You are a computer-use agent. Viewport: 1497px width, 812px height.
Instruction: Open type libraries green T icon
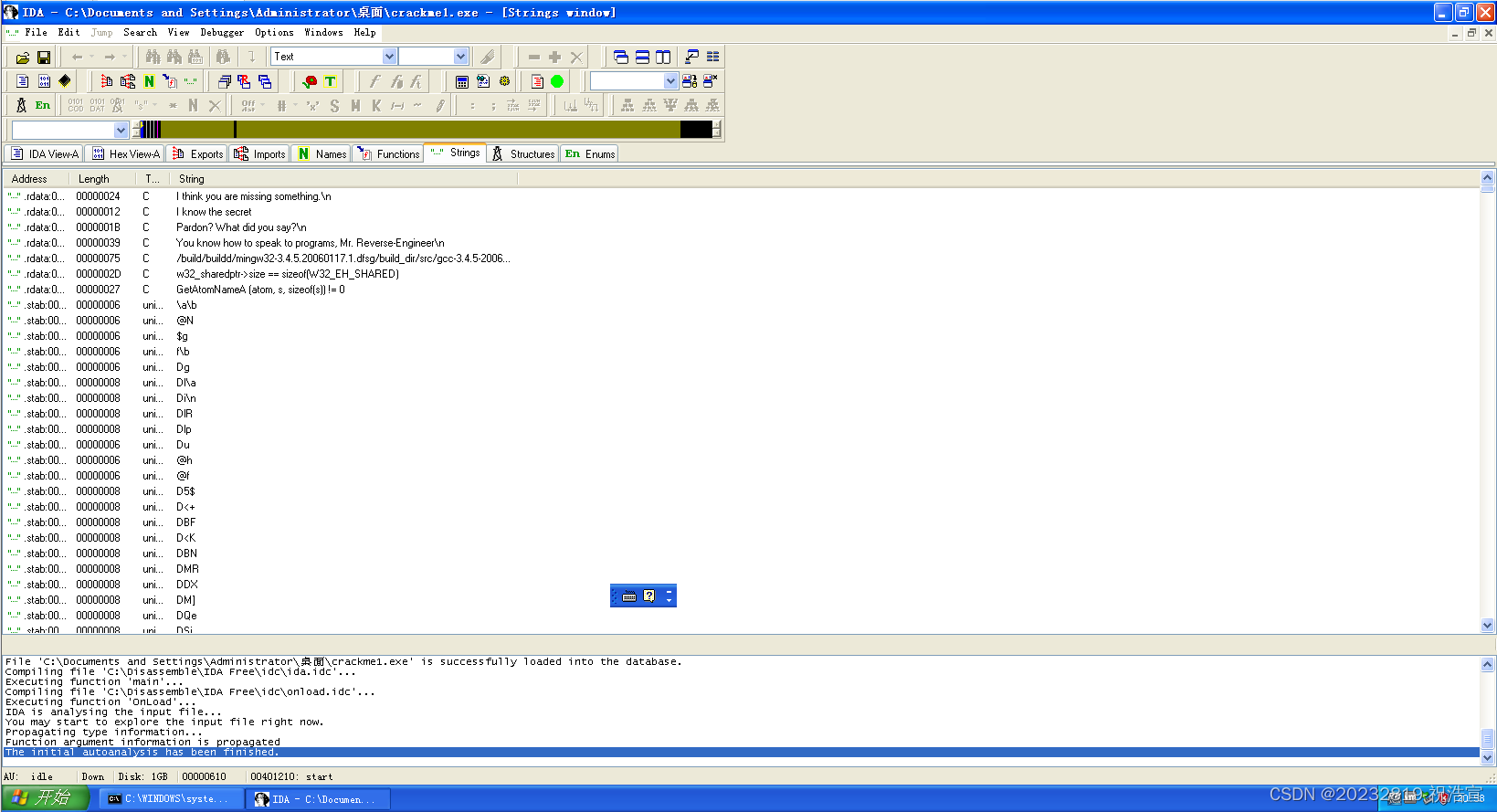tap(331, 81)
